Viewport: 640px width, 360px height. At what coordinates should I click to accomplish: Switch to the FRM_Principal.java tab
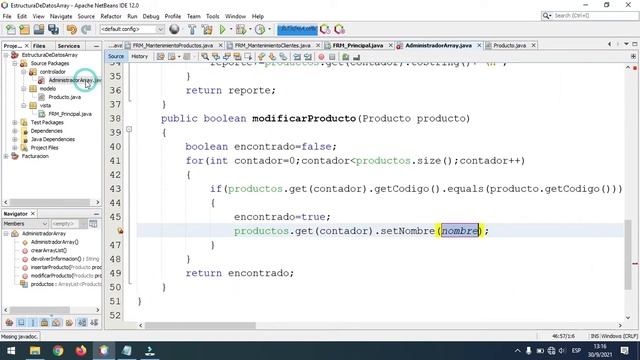point(358,45)
